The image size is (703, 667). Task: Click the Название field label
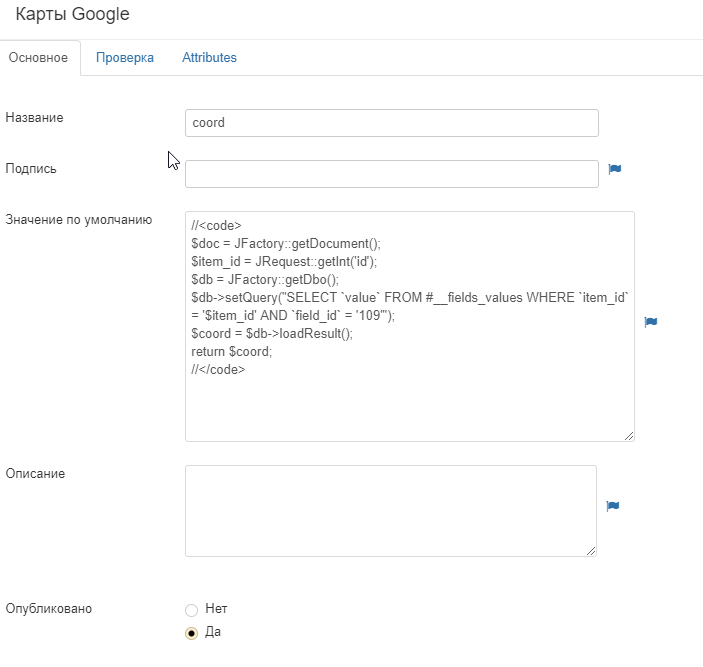(x=35, y=118)
